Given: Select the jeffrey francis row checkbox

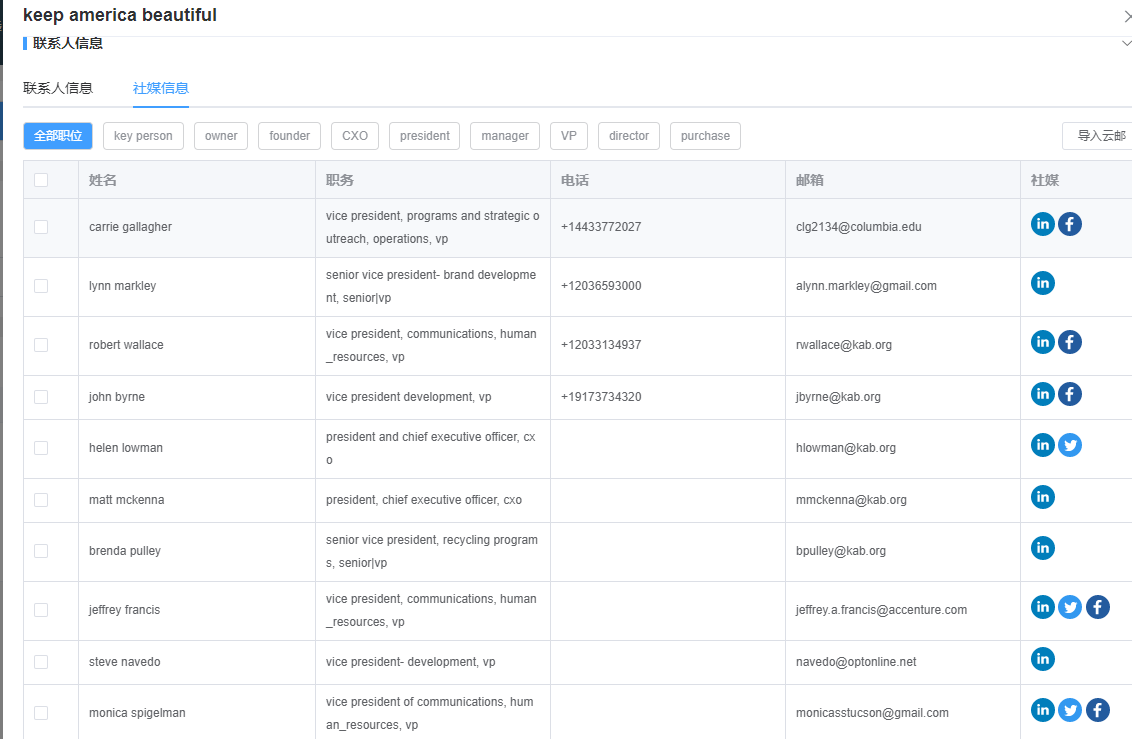Looking at the screenshot, I should pos(41,610).
